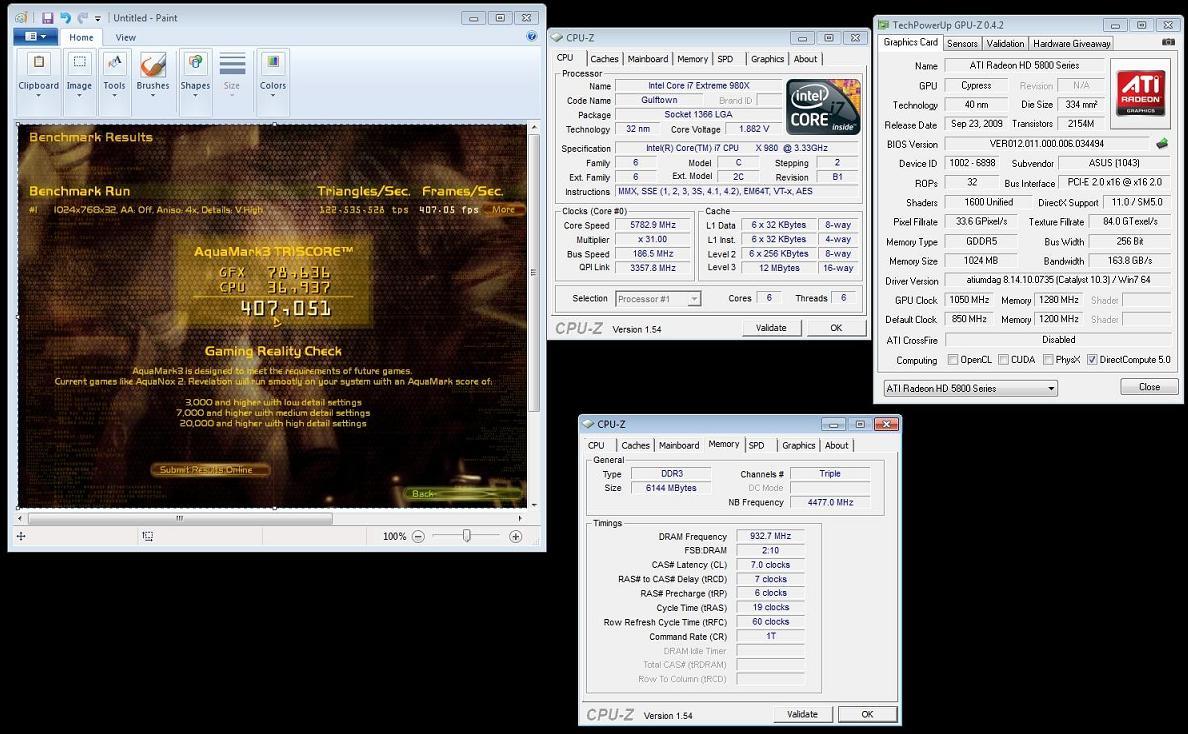Switch to the Home tab in Paint
The image size is (1188, 734).
tap(81, 37)
